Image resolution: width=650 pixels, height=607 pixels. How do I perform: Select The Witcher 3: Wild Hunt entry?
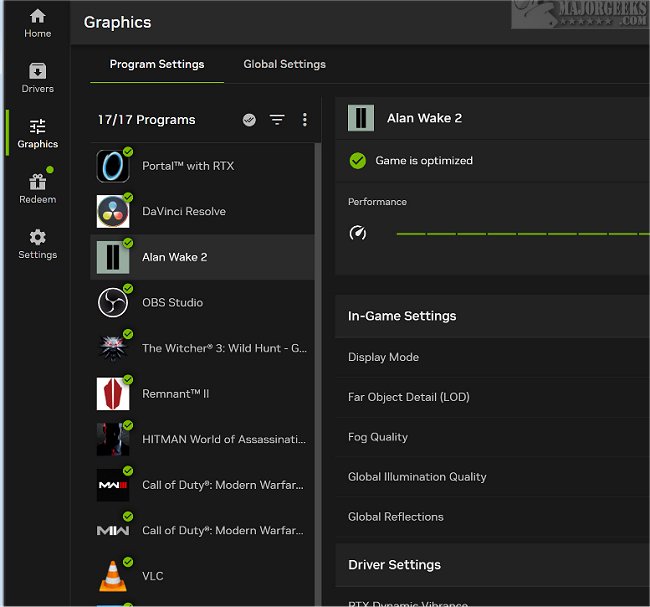click(x=223, y=348)
